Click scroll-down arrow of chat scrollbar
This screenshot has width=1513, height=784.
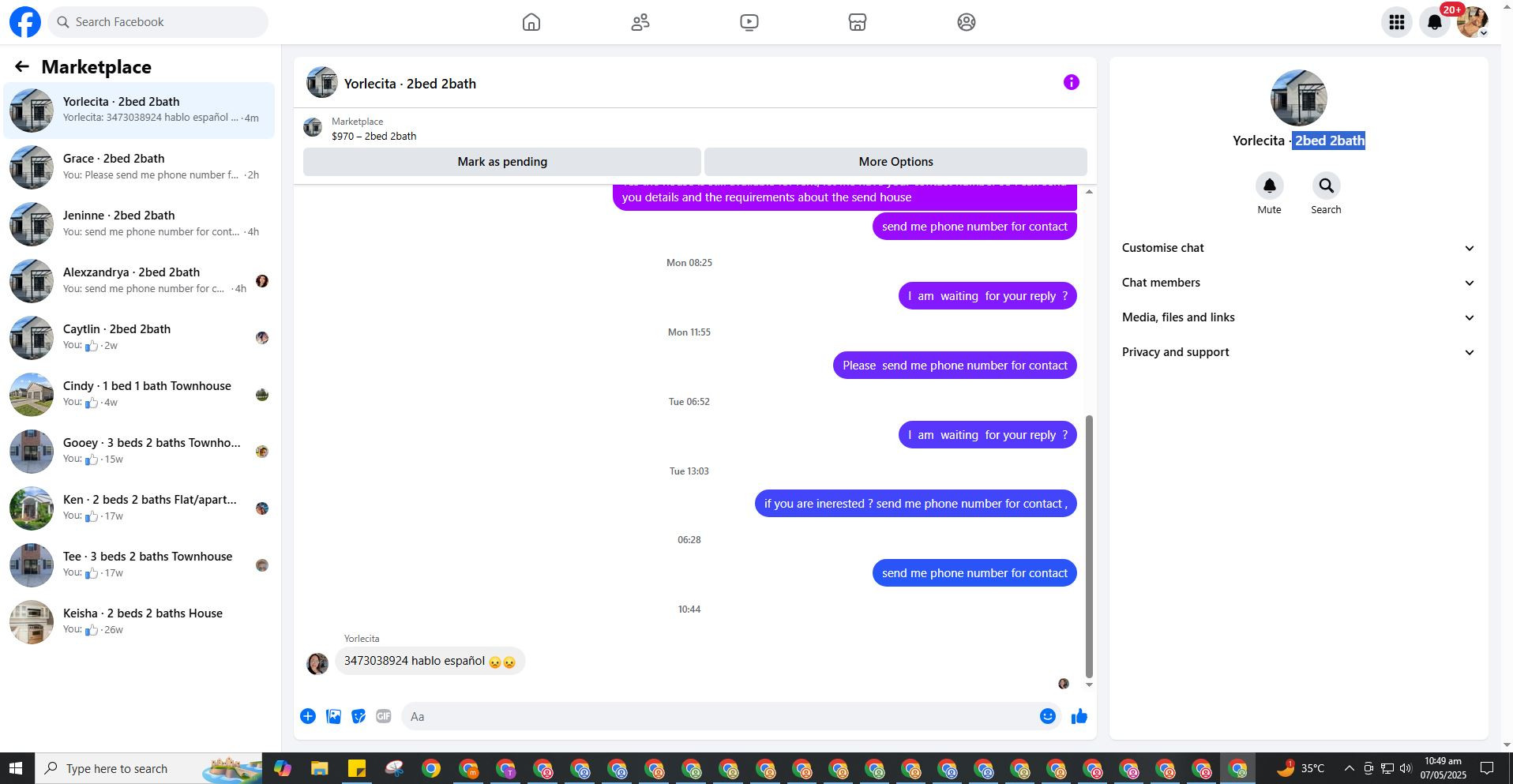[x=1090, y=685]
